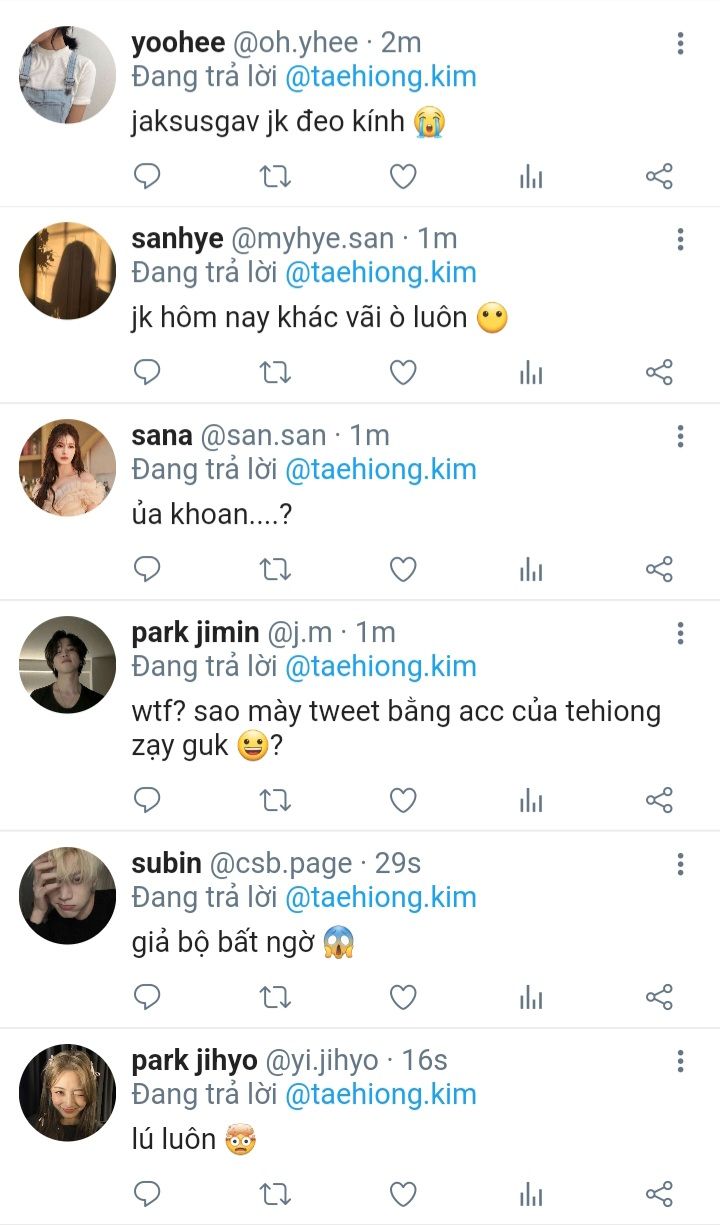Screen dimensions: 720x1225
Task: Open sana's profile picture
Action: coord(68,468)
